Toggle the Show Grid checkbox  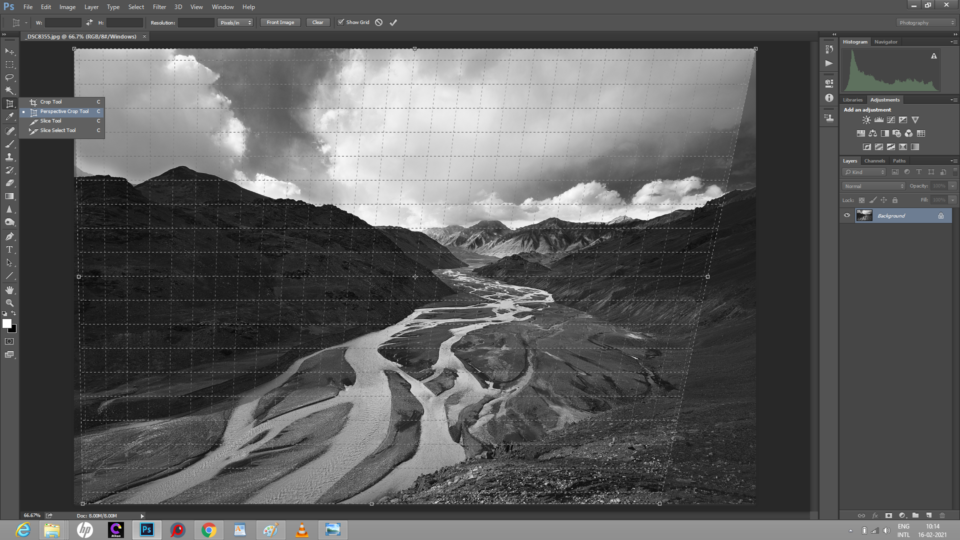click(x=341, y=22)
